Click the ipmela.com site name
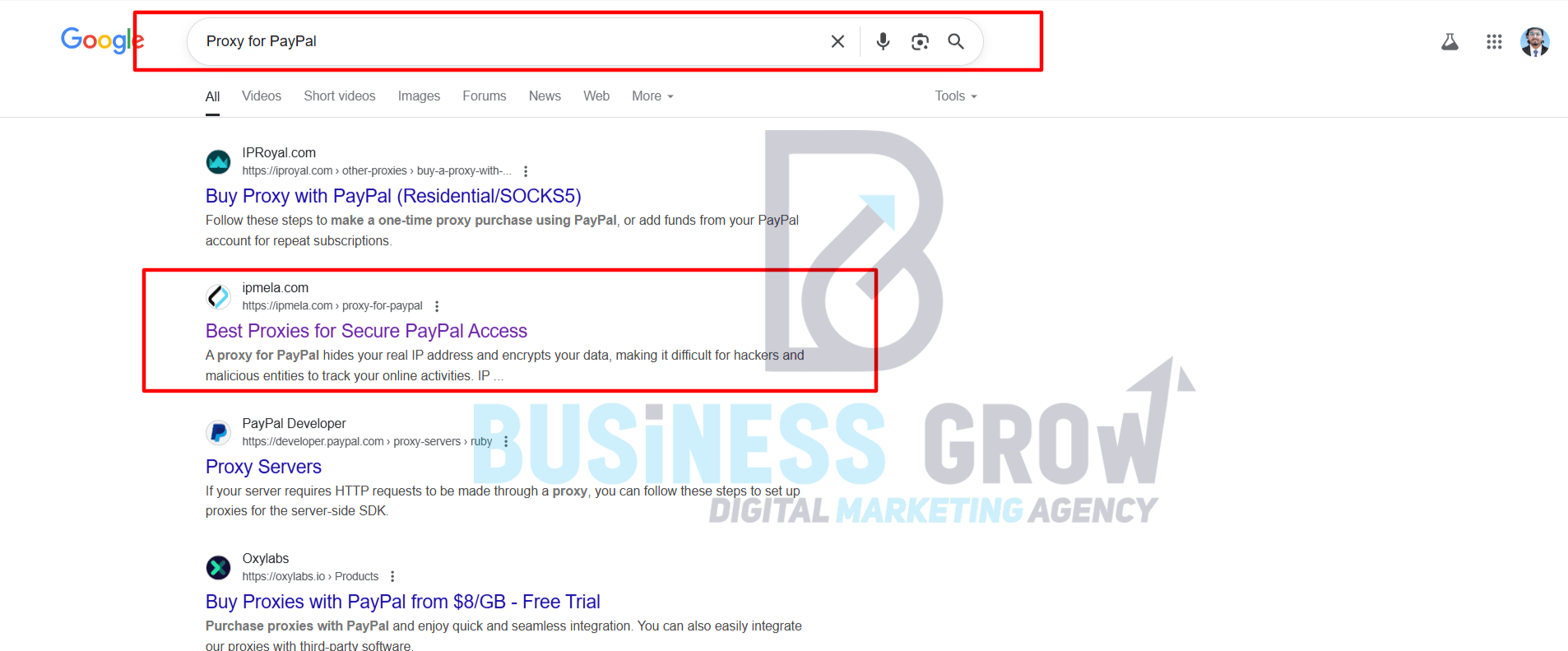 (x=276, y=288)
